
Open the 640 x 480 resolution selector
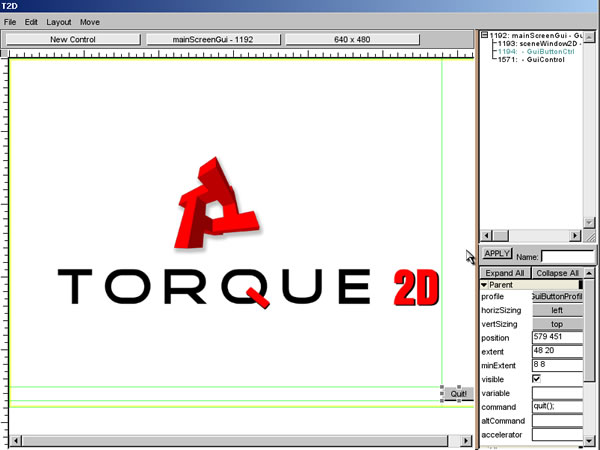pyautogui.click(x=352, y=39)
